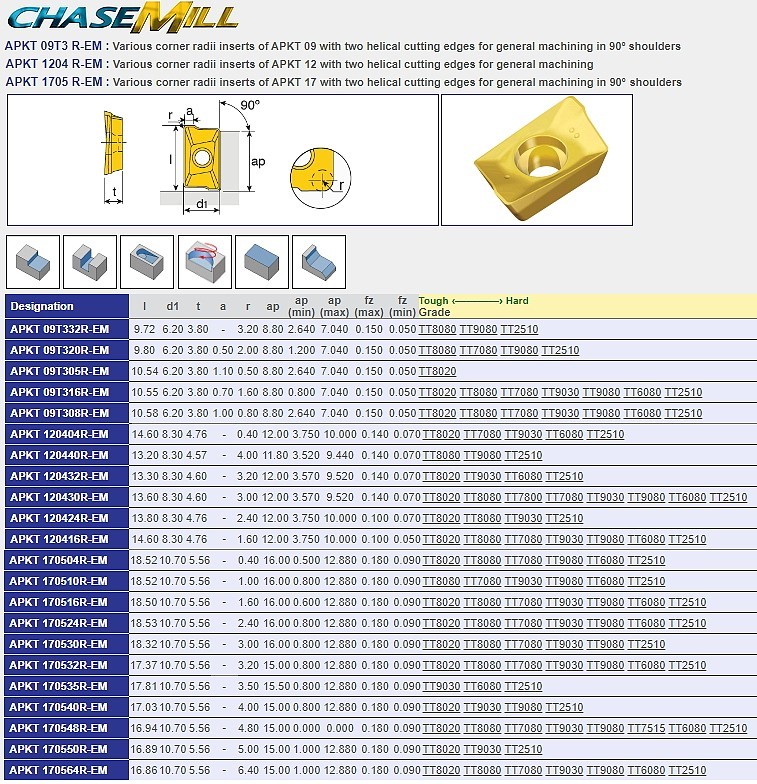Click TT8020 grade in APKT 09T305R-EM row
Image resolution: width=757 pixels, height=784 pixels.
pyautogui.click(x=437, y=371)
